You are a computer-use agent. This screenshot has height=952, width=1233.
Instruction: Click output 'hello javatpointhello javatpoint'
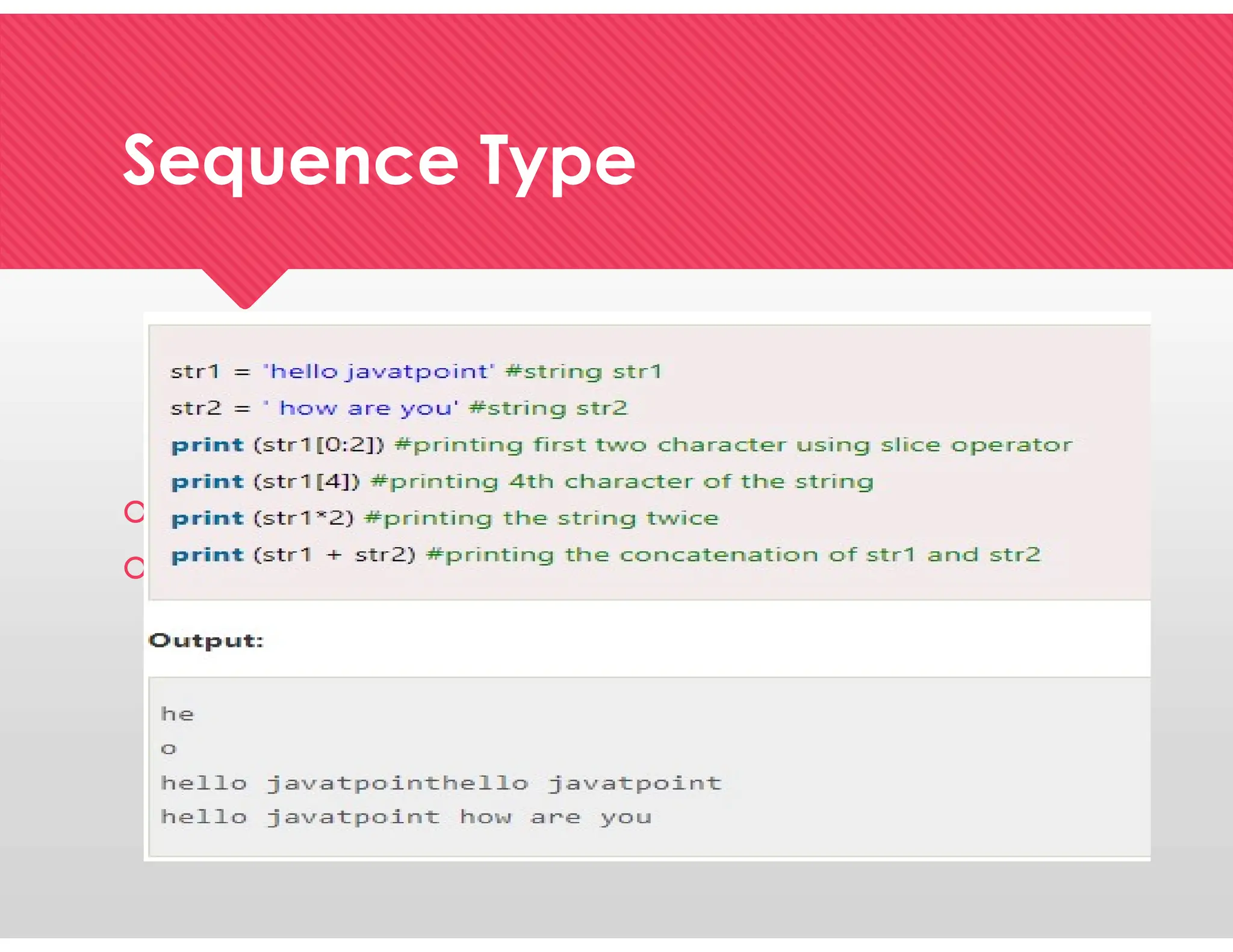point(441,784)
